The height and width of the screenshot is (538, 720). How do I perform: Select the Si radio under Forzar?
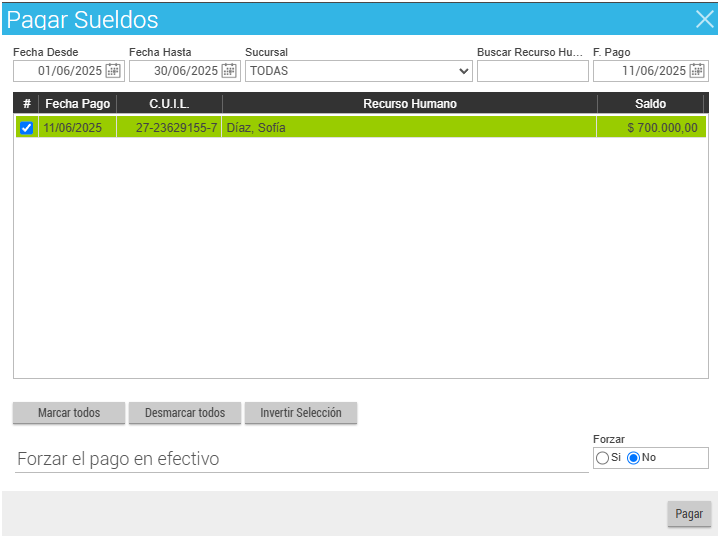[x=602, y=457]
